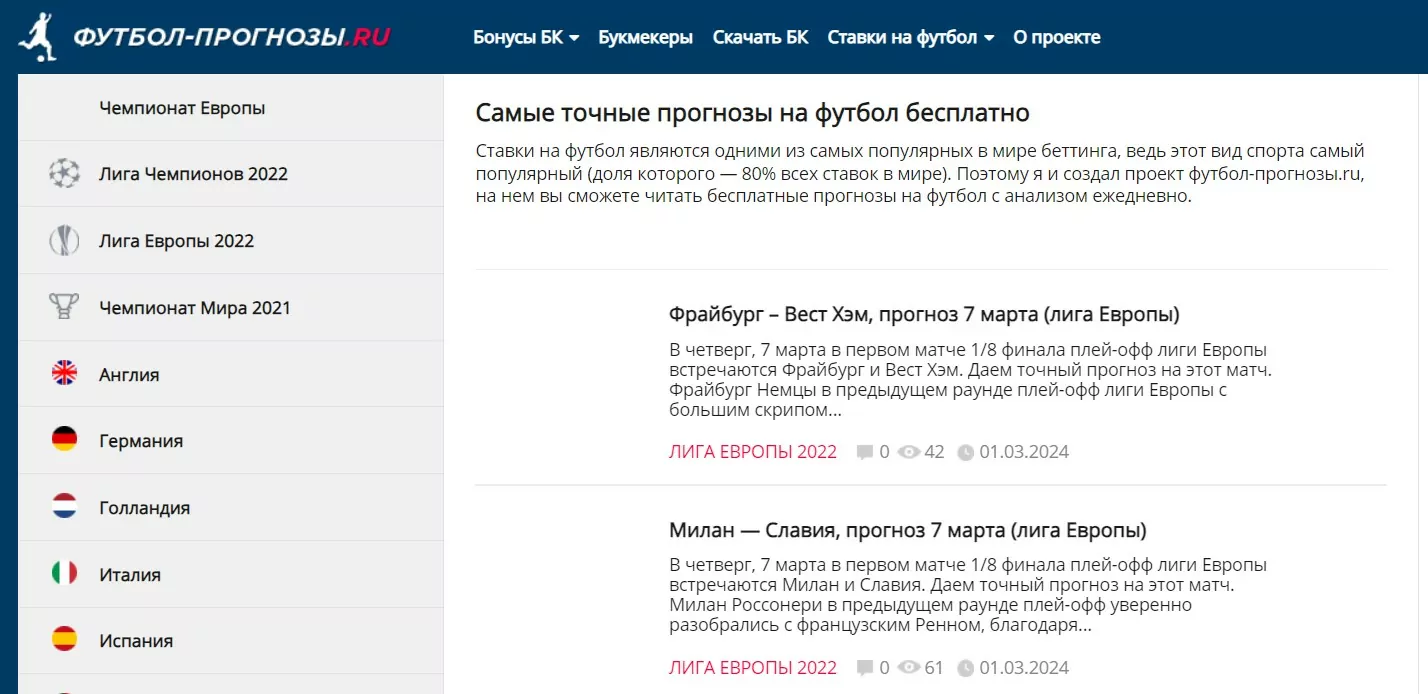Click the Champions League ball icon
This screenshot has width=1428, height=694.
[64, 174]
